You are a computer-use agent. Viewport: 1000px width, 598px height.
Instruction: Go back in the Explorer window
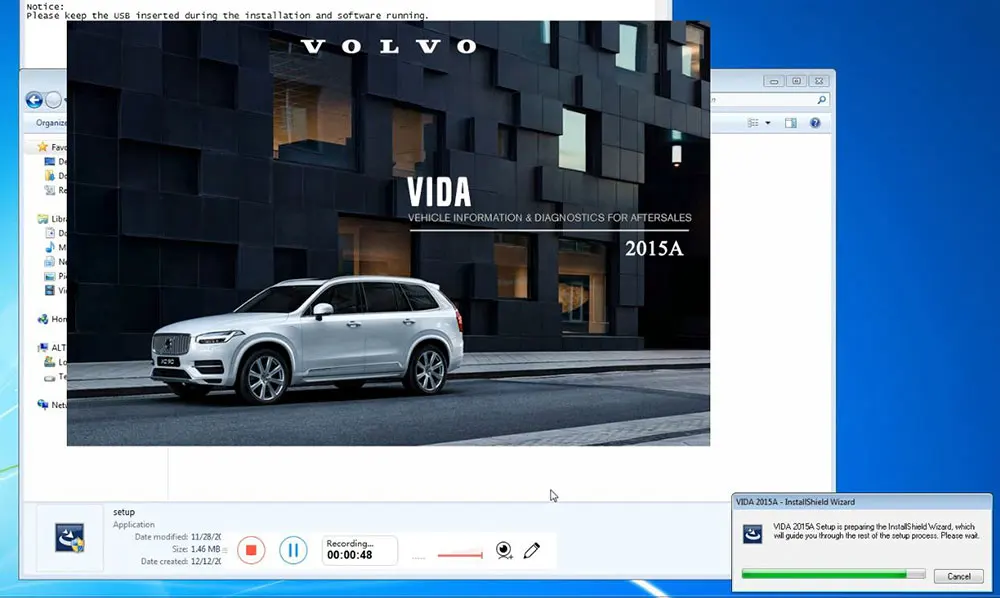click(34, 100)
